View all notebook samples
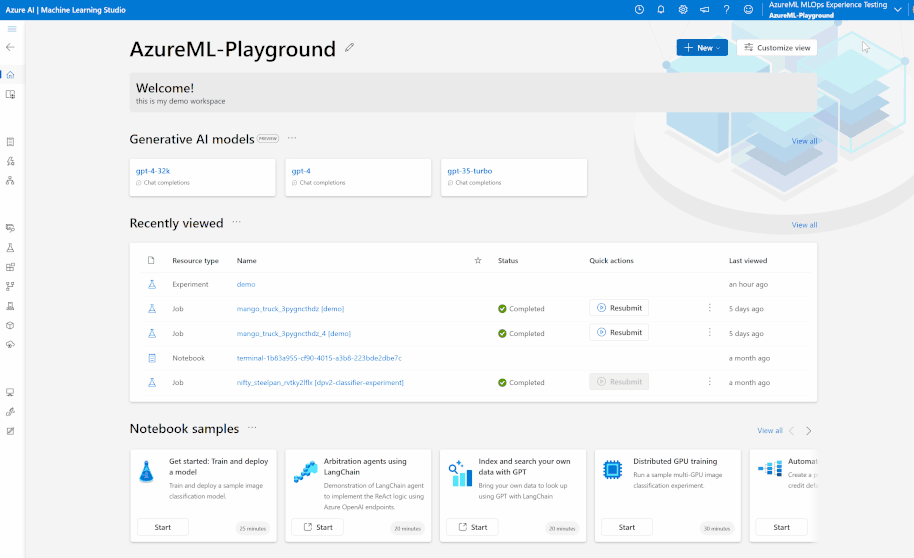 (x=769, y=431)
